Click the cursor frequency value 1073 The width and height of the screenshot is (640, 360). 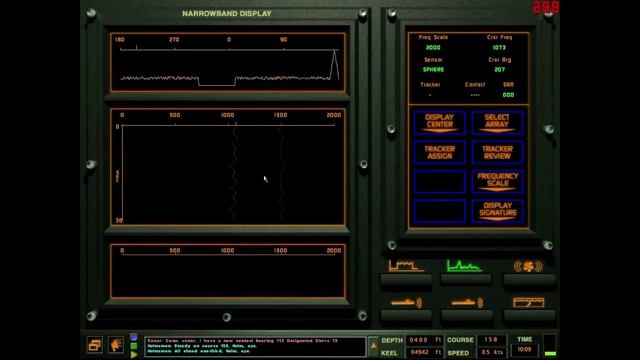pyautogui.click(x=499, y=47)
